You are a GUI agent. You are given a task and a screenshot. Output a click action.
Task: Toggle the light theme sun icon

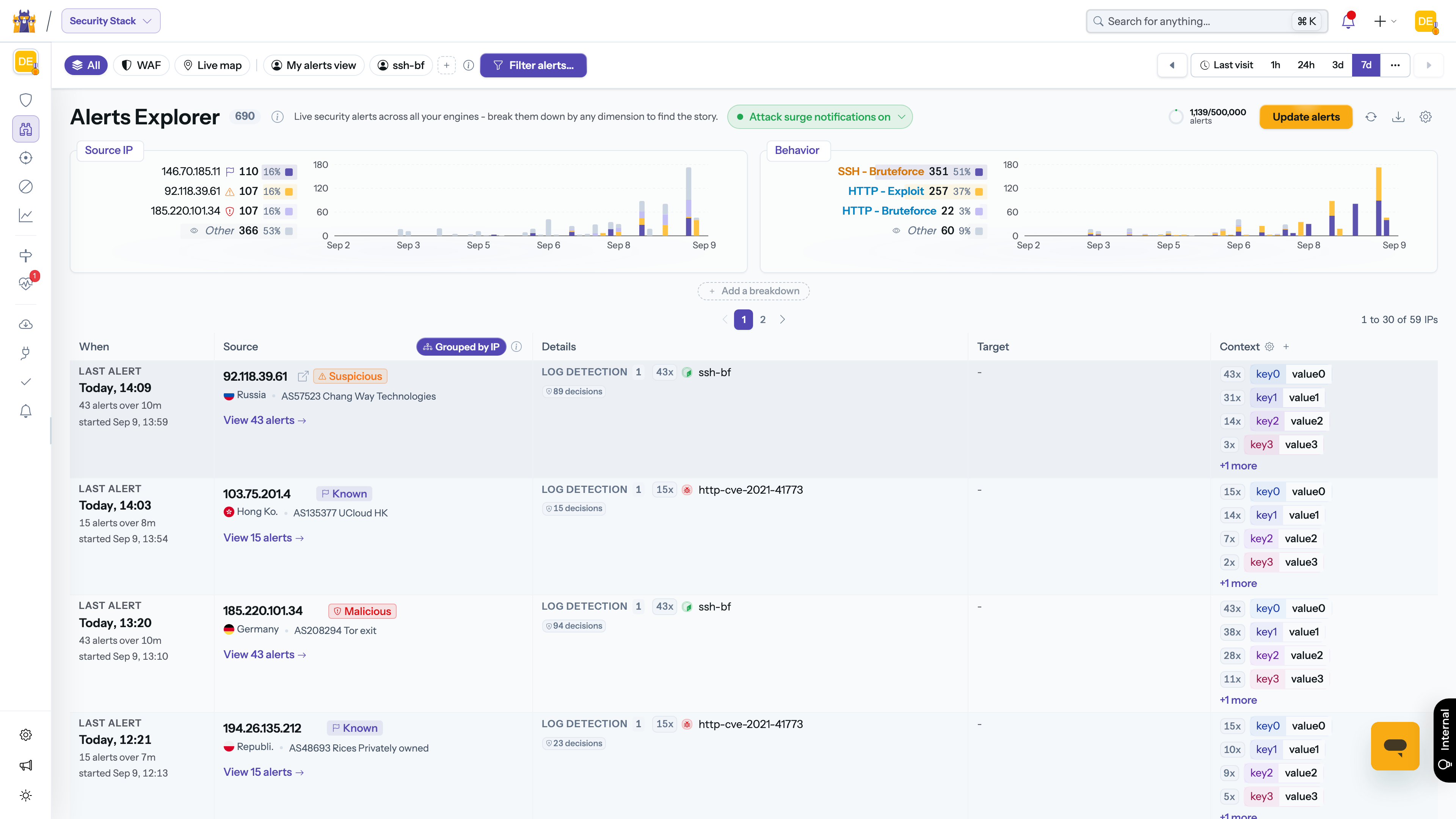coord(25,796)
